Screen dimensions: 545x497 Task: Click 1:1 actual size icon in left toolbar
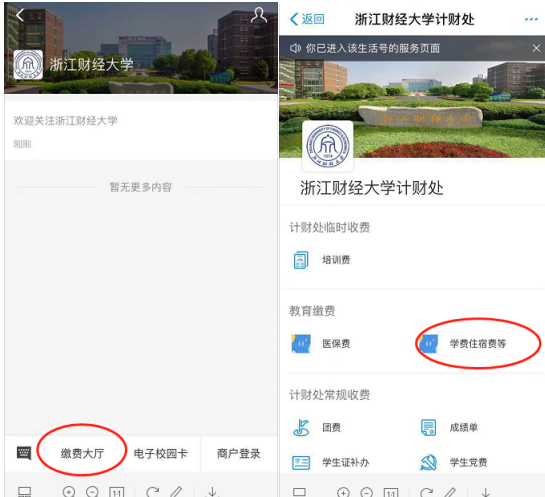pyautogui.click(x=116, y=492)
